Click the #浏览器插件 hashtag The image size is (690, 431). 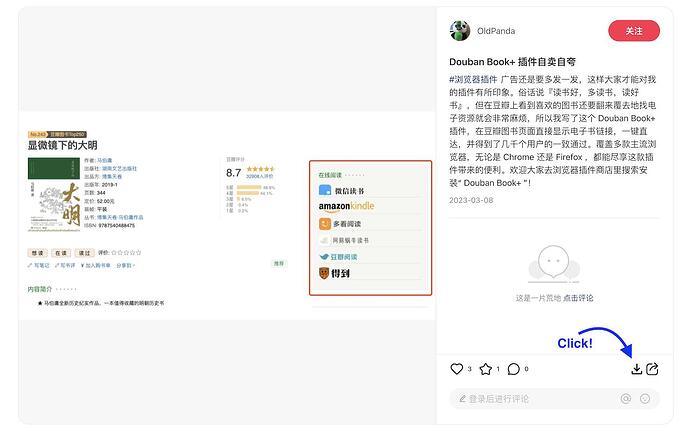click(x=473, y=79)
